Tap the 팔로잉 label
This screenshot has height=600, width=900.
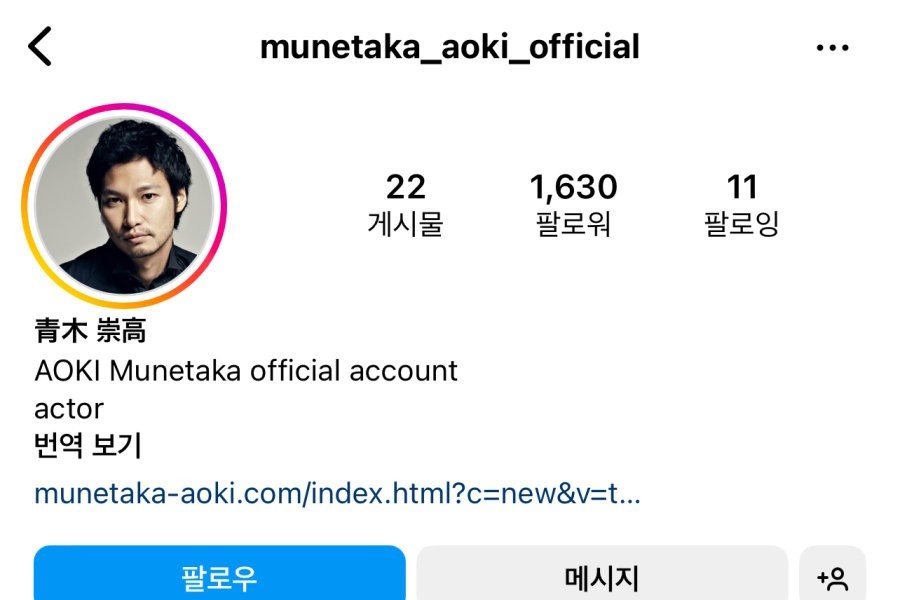(x=742, y=223)
